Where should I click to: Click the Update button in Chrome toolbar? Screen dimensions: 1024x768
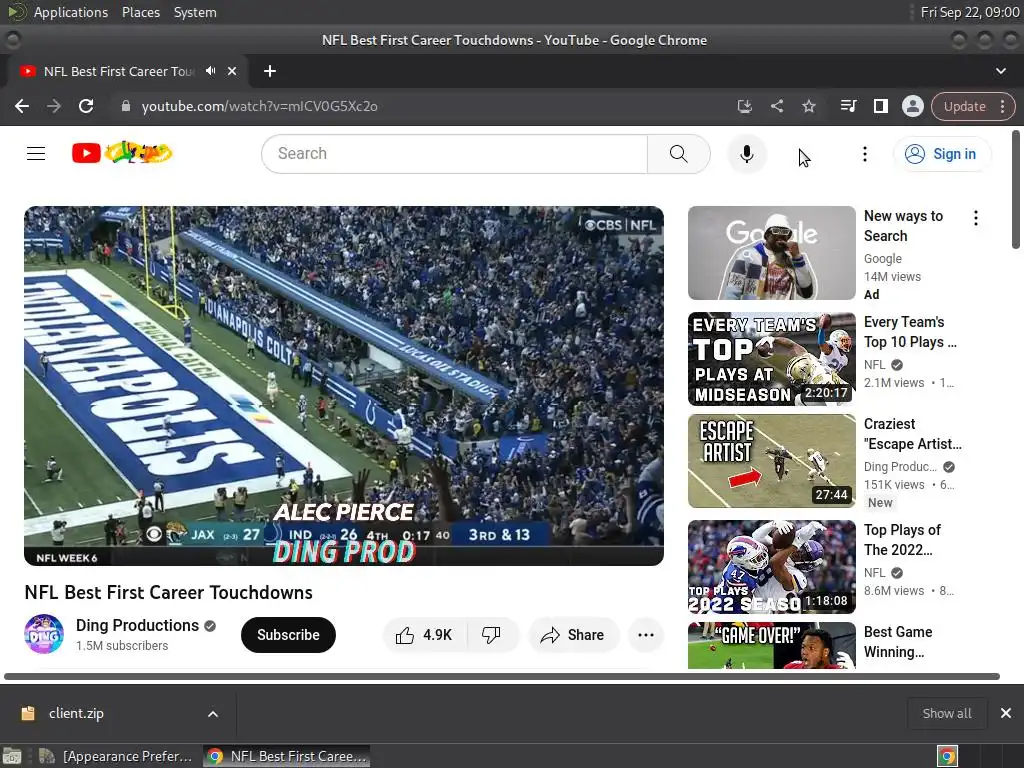(965, 106)
